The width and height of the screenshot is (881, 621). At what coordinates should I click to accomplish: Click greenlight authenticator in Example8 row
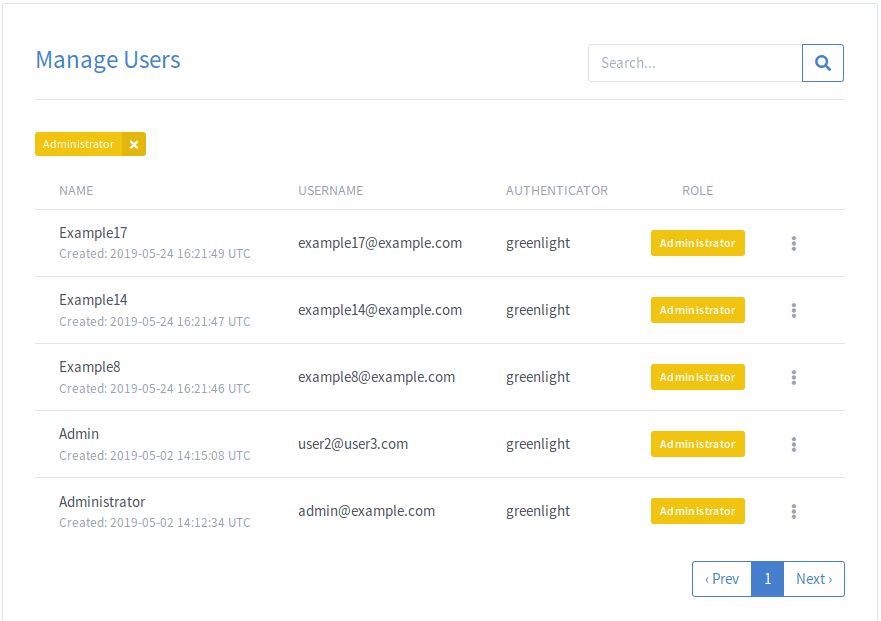538,377
